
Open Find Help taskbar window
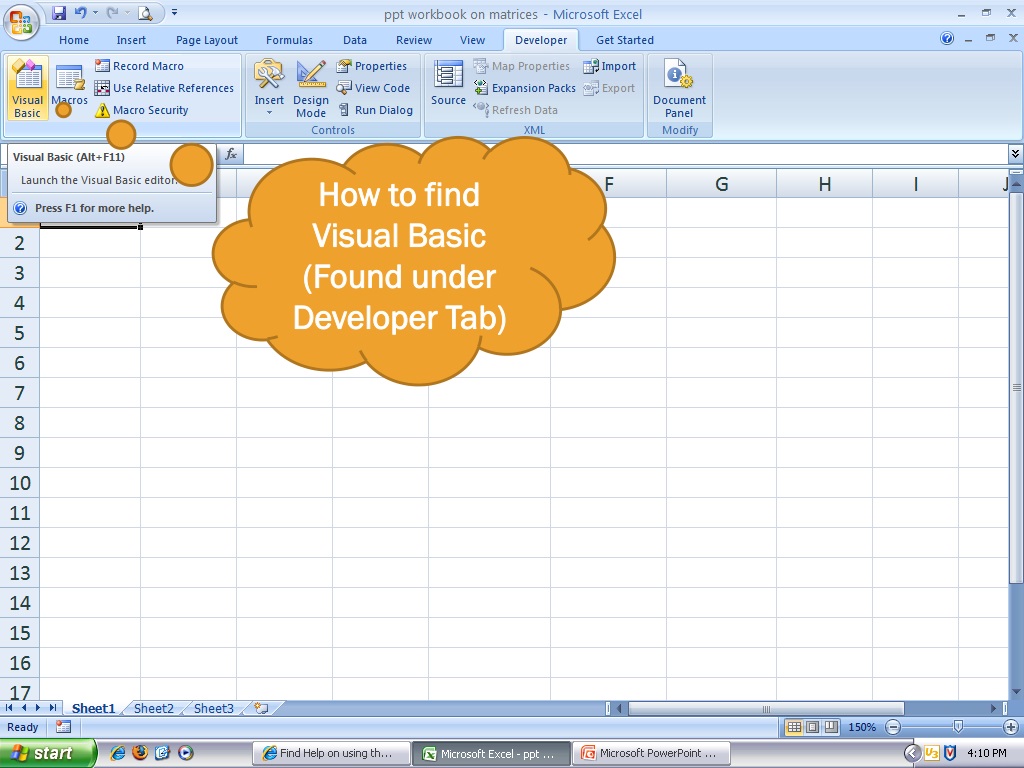pos(331,753)
